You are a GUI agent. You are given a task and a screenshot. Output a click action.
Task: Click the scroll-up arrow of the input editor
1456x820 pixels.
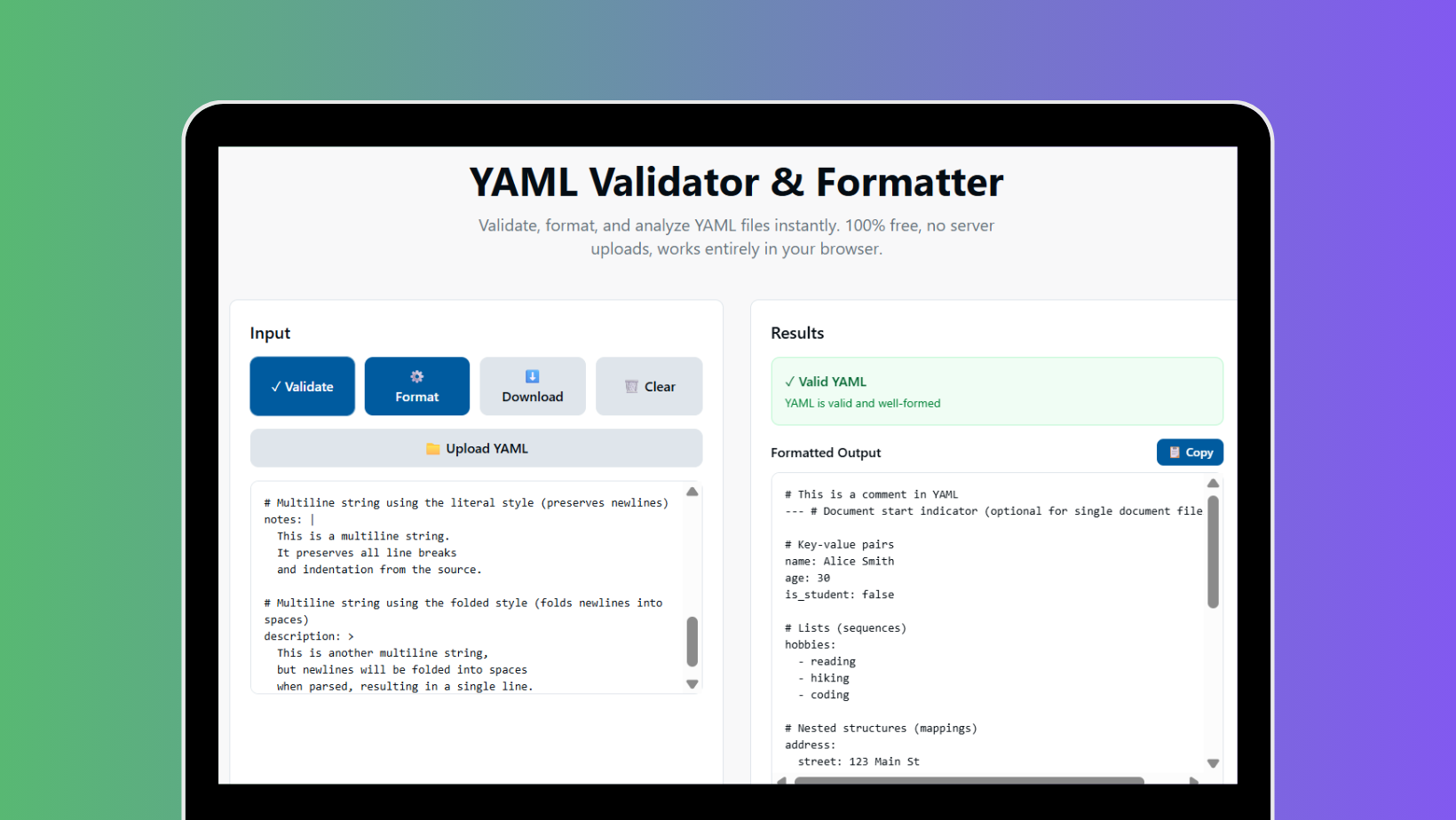pos(692,491)
